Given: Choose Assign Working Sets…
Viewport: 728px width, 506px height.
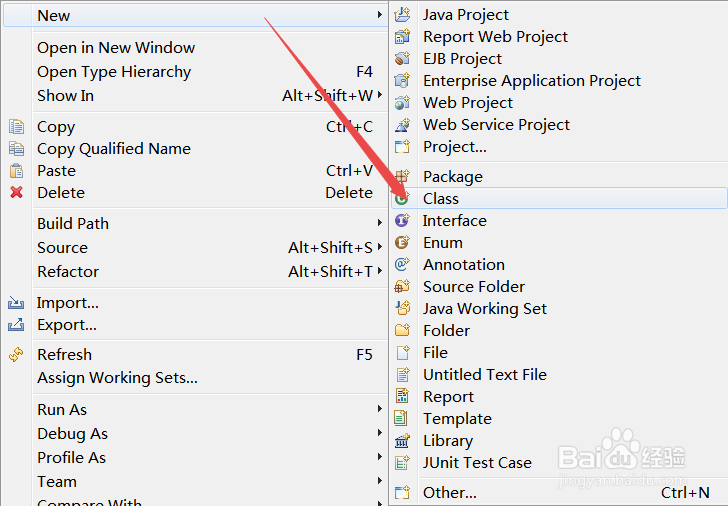Looking at the screenshot, I should tap(117, 378).
